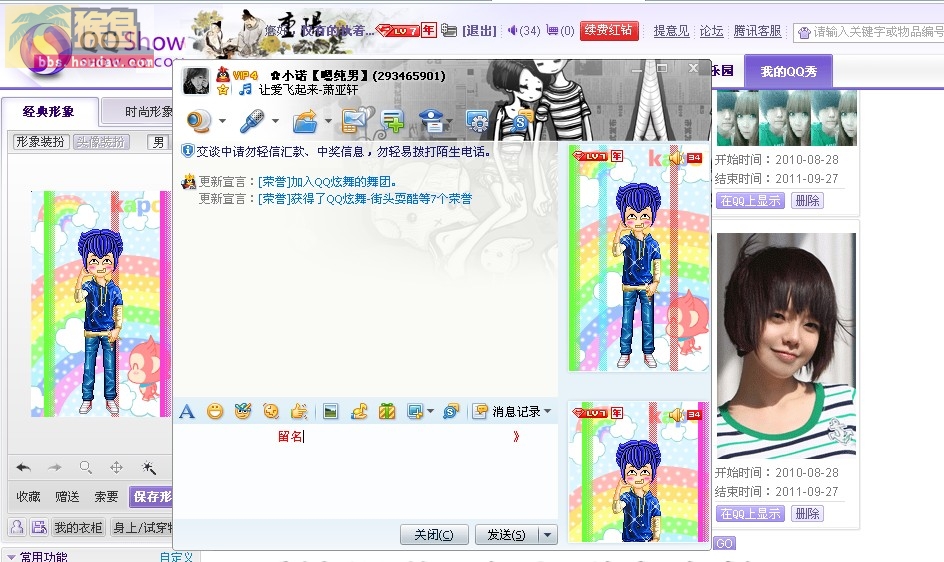This screenshot has width=944, height=562.
Task: Click the magic emoticon icon
Action: (x=243, y=411)
